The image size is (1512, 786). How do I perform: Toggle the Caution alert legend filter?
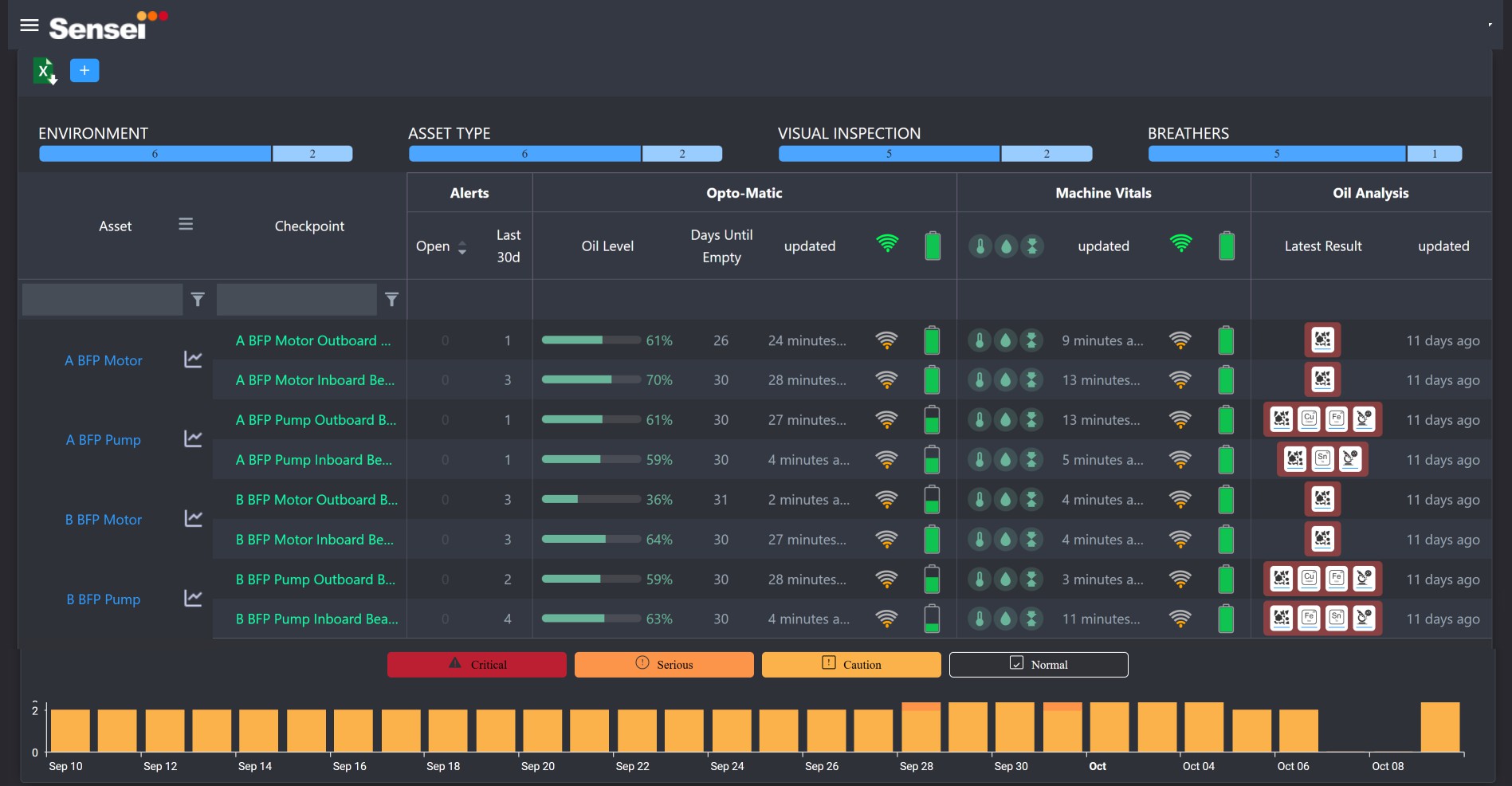850,665
